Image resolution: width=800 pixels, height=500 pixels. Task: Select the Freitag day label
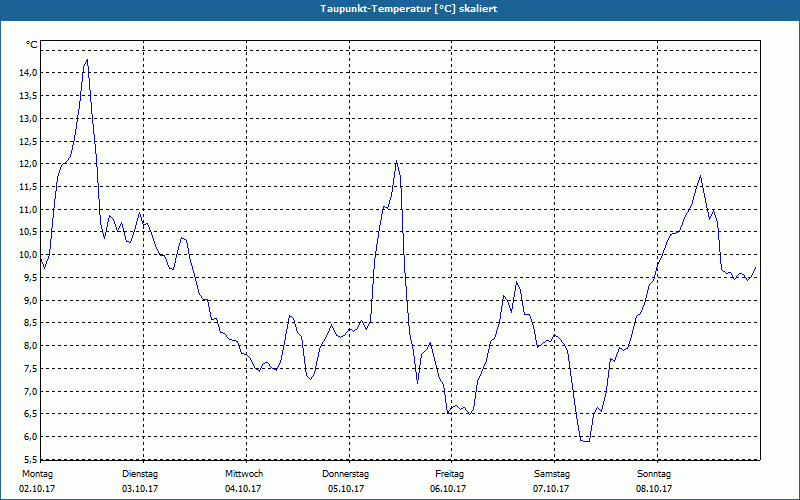[x=449, y=474]
